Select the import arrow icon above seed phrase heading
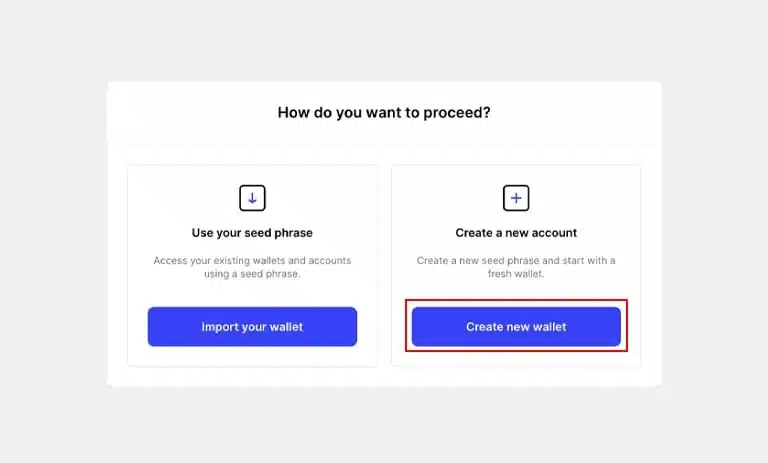The image size is (768, 463). (252, 198)
